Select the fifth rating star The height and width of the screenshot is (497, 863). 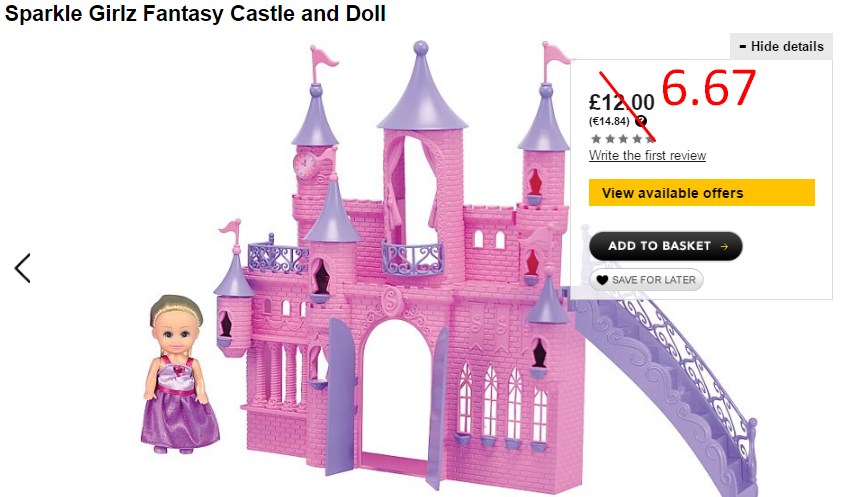[650, 139]
